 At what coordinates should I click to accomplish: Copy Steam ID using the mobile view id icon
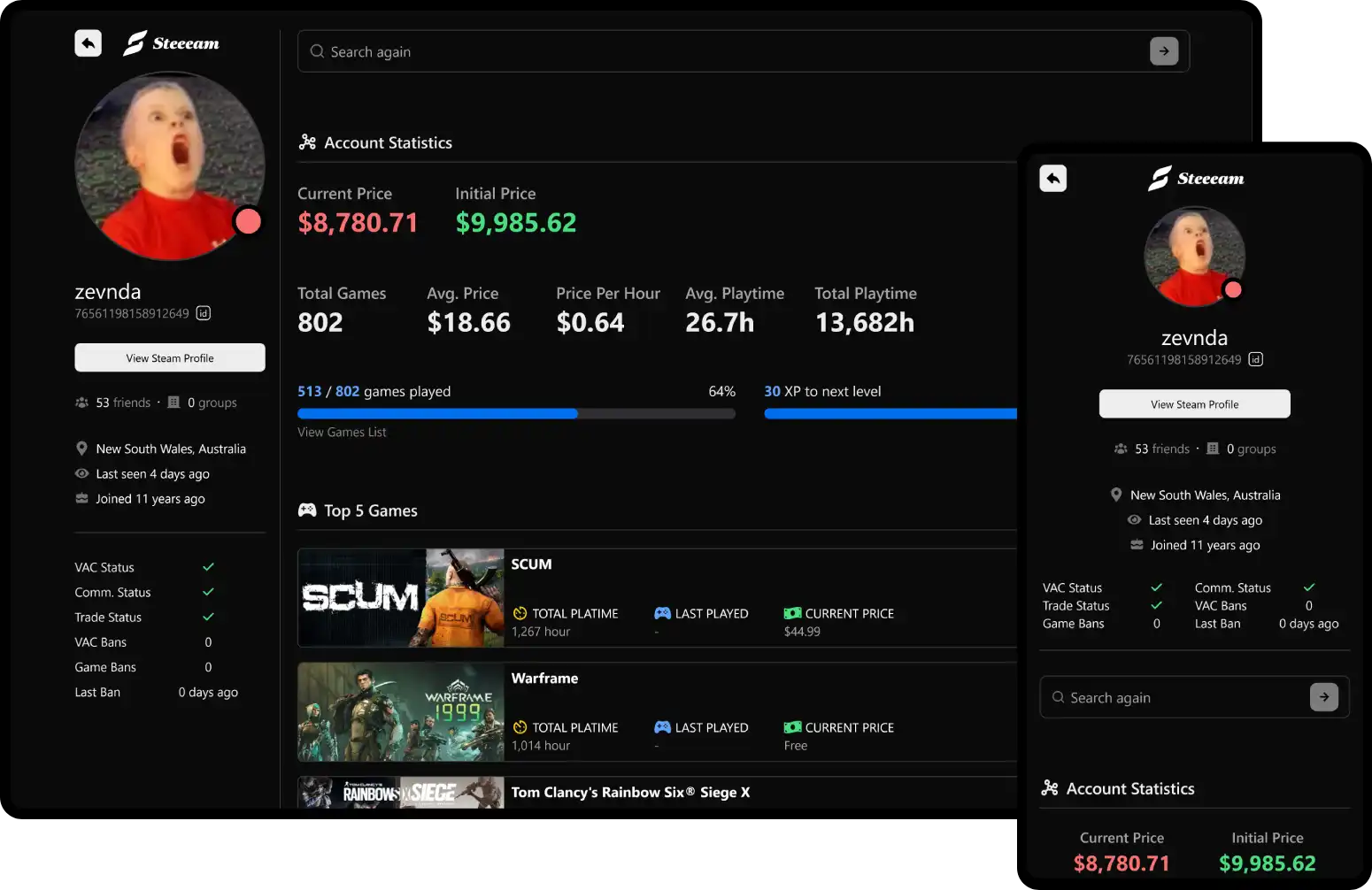coord(1256,359)
